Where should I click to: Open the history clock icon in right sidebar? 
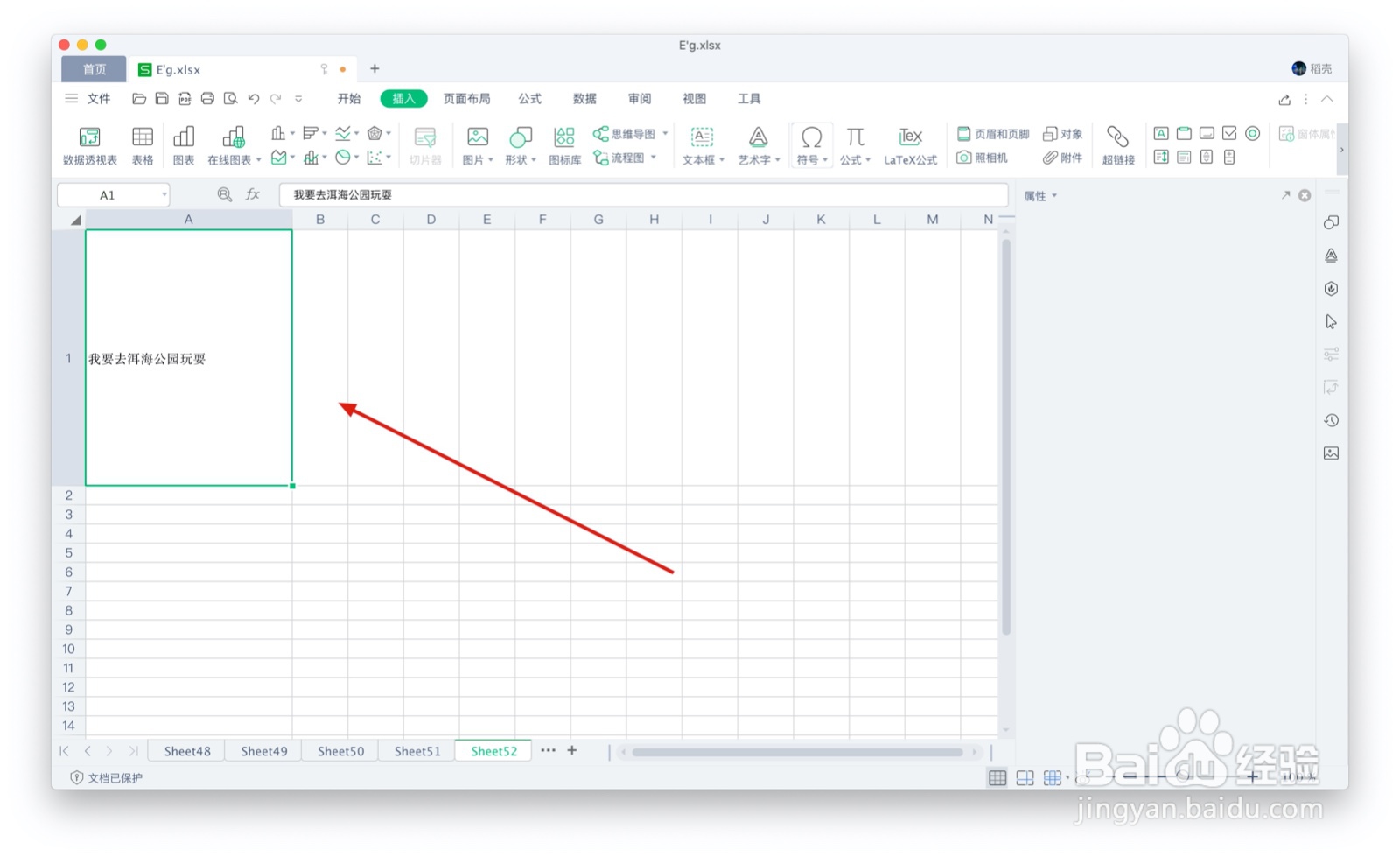coord(1331,420)
